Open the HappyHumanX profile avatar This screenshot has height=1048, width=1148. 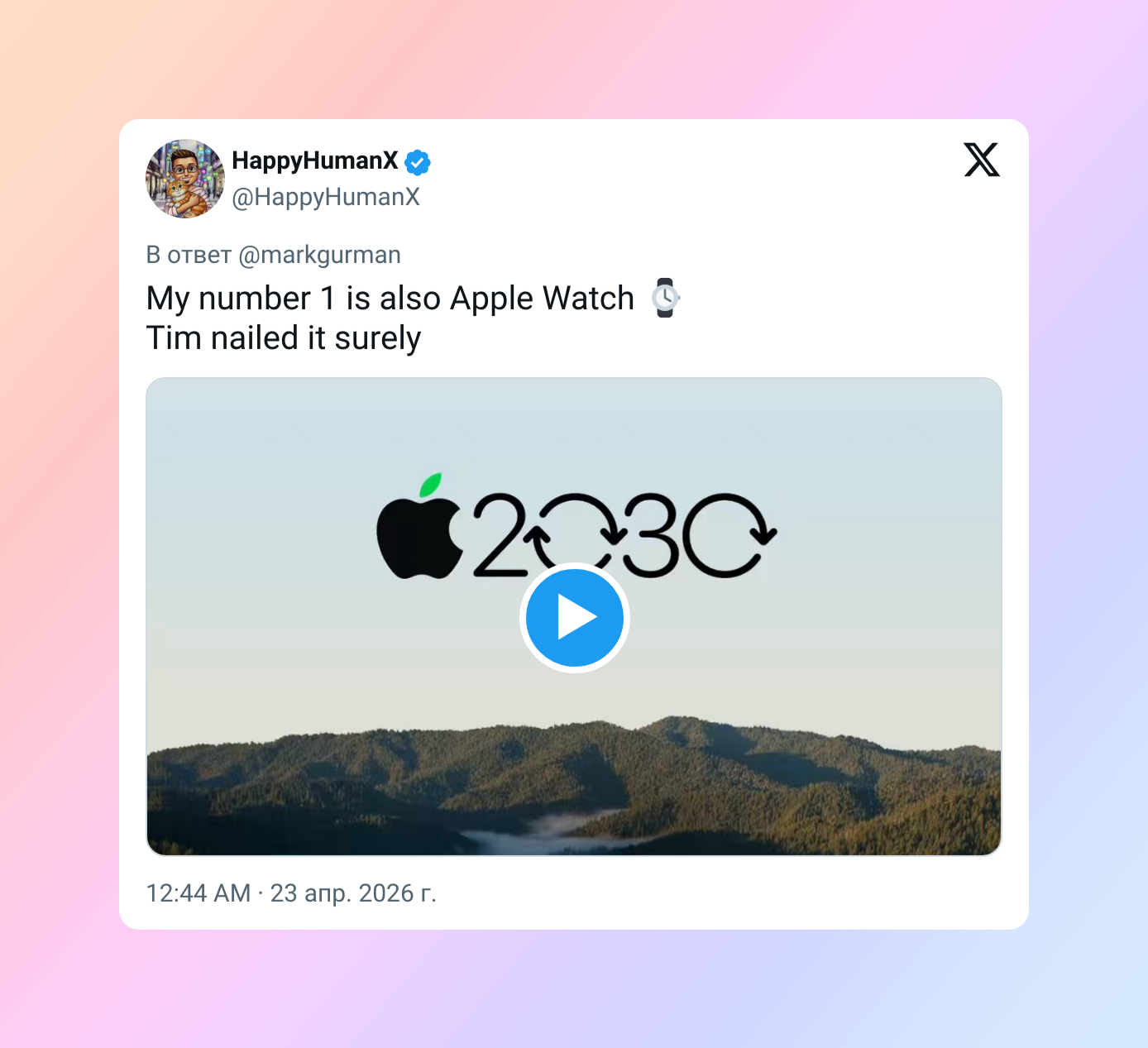point(185,179)
